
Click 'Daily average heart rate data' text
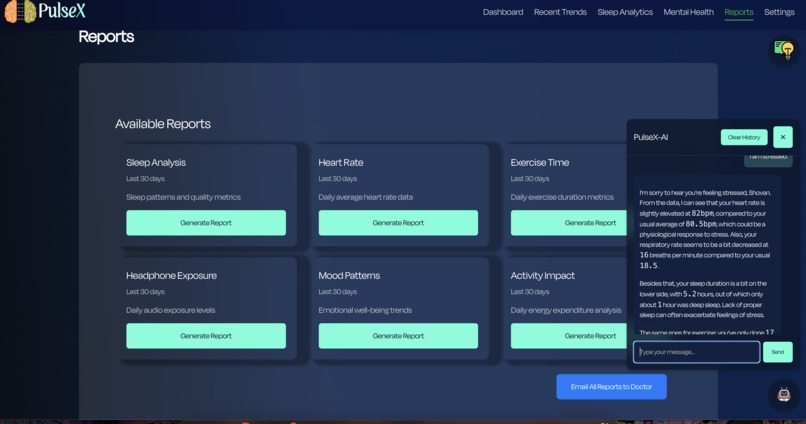pyautogui.click(x=365, y=197)
